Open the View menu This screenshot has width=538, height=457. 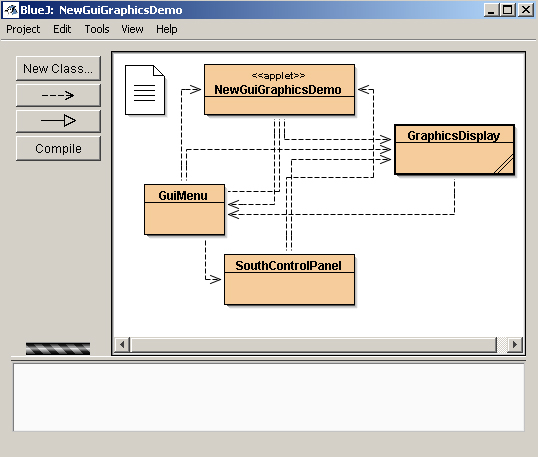coord(132,29)
